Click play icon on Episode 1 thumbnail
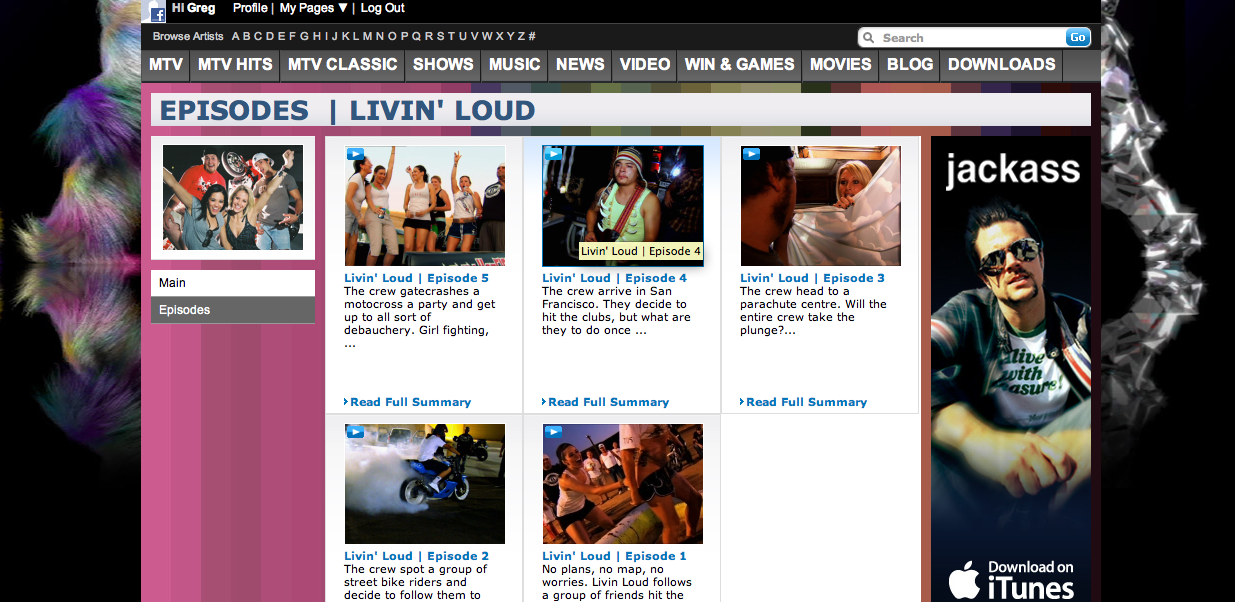The width and height of the screenshot is (1235, 602). [553, 432]
